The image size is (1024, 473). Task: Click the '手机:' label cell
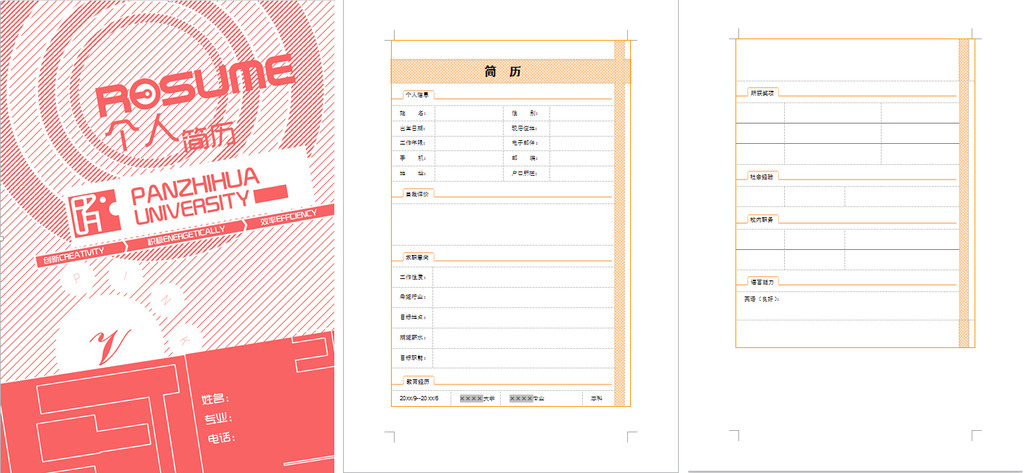pyautogui.click(x=413, y=158)
